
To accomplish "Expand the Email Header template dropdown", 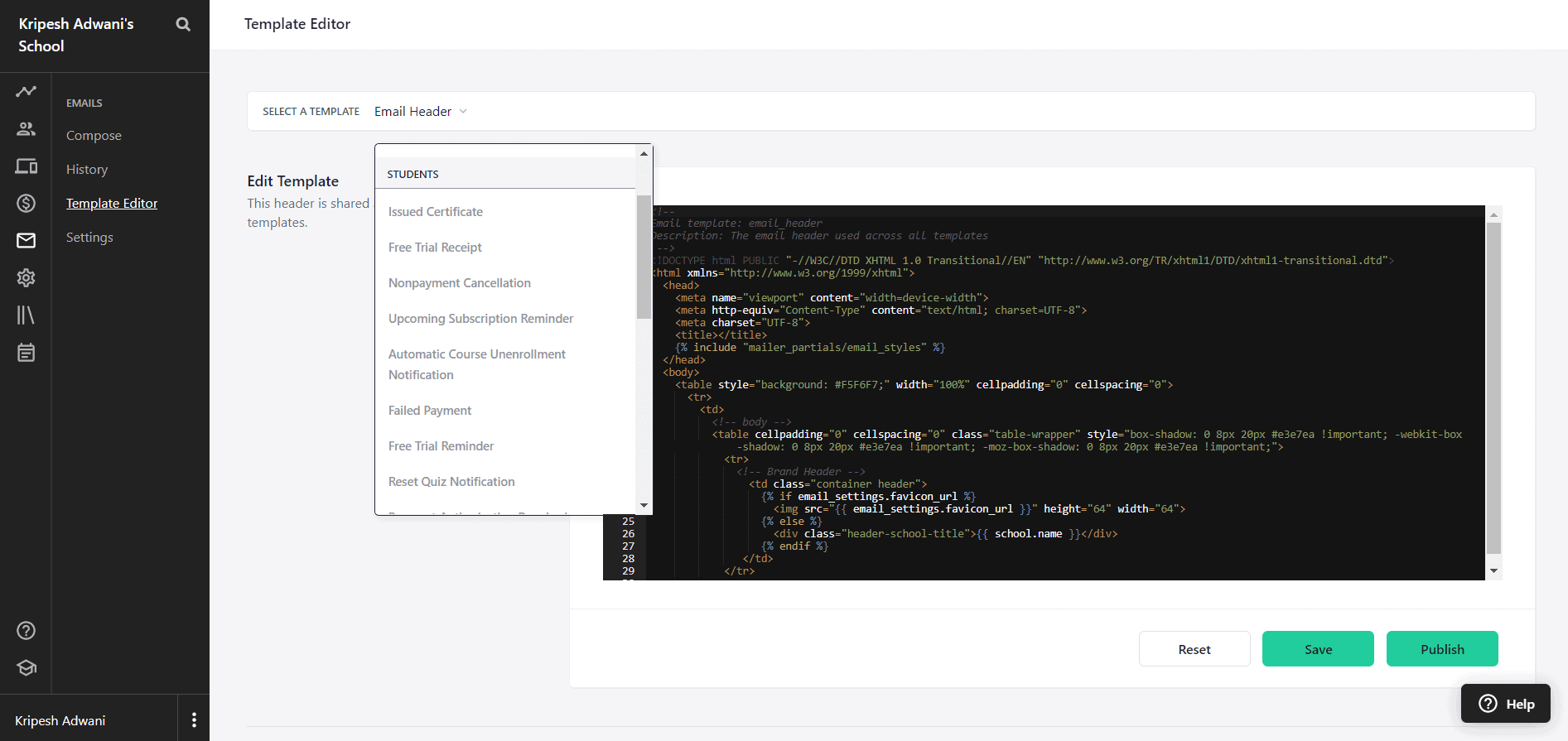I will pyautogui.click(x=421, y=112).
